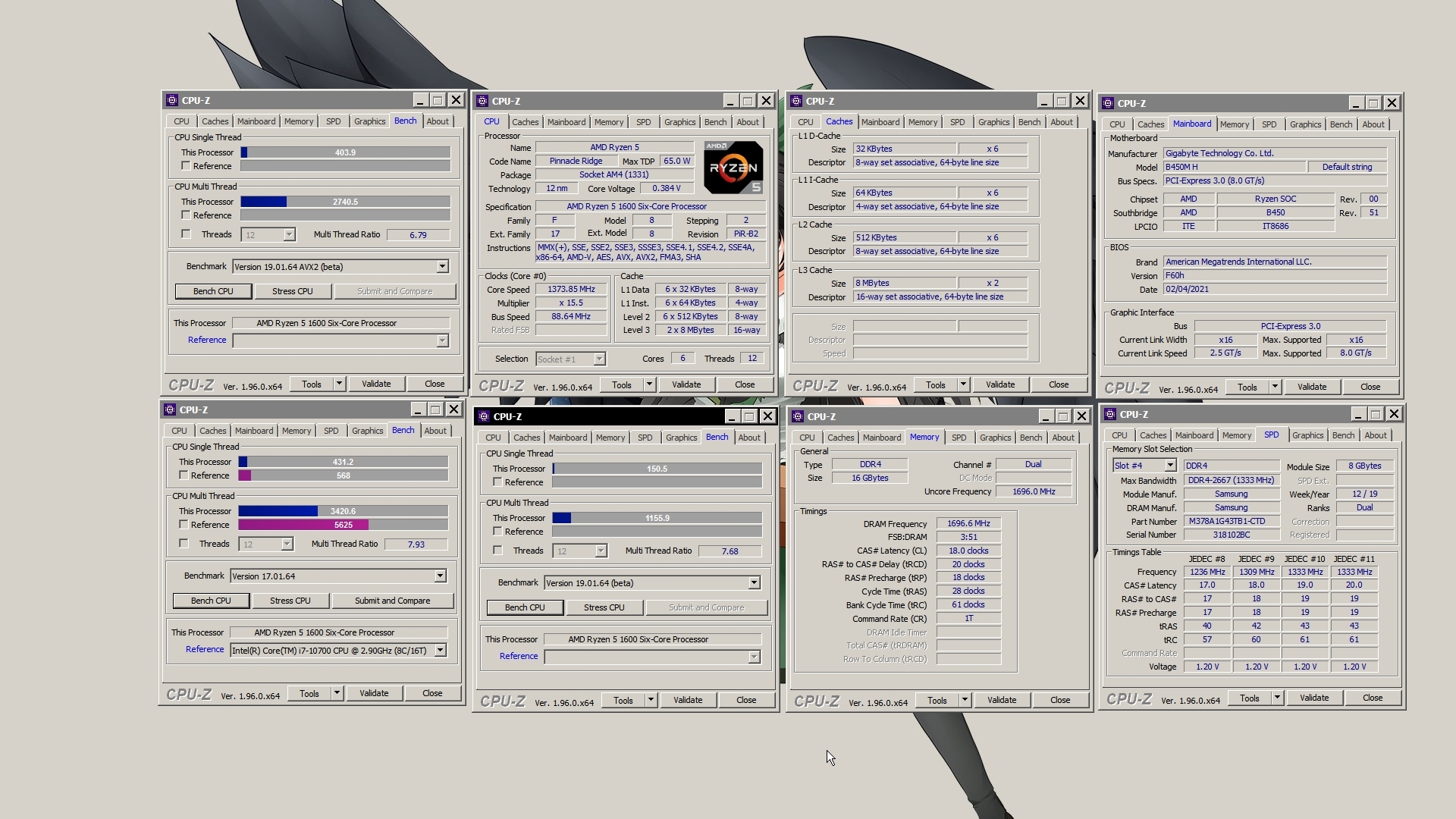Viewport: 1456px width, 819px height.
Task: Switch to Graphics tab in Memory window
Action: (x=995, y=438)
